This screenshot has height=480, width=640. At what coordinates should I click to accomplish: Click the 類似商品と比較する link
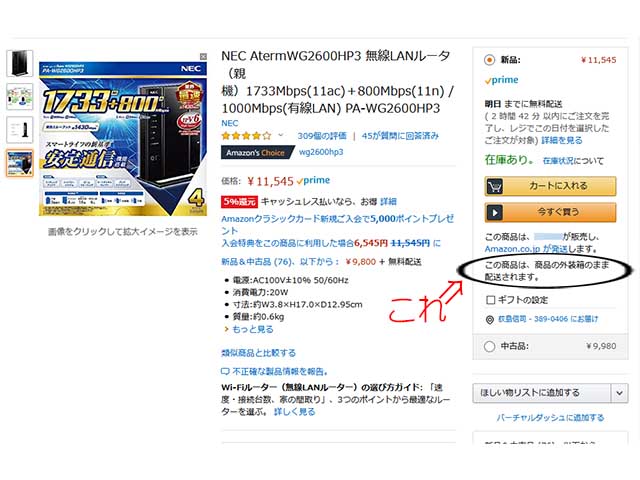258,353
